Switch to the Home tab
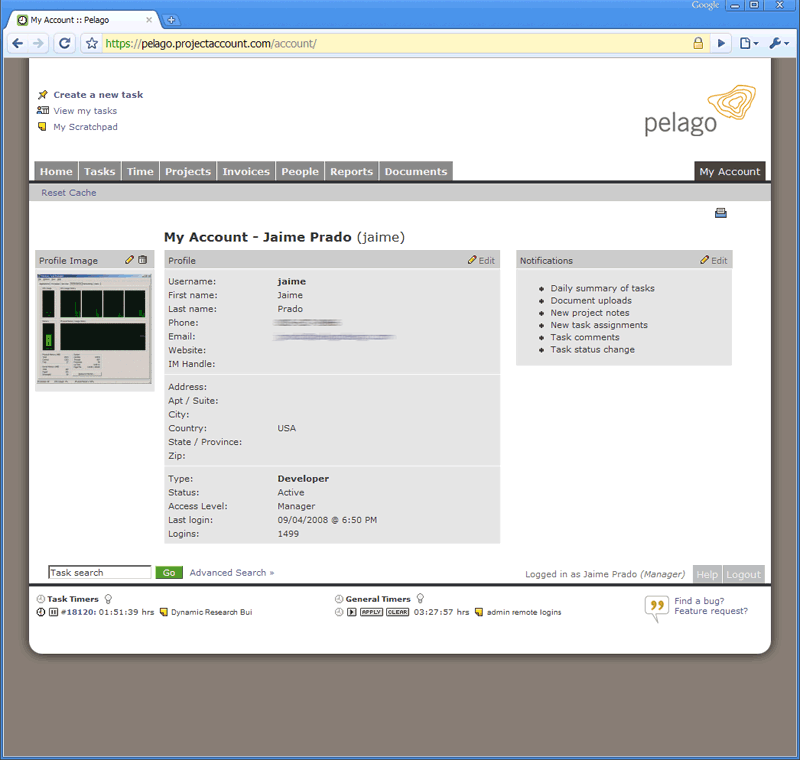This screenshot has height=760, width=800. [56, 171]
